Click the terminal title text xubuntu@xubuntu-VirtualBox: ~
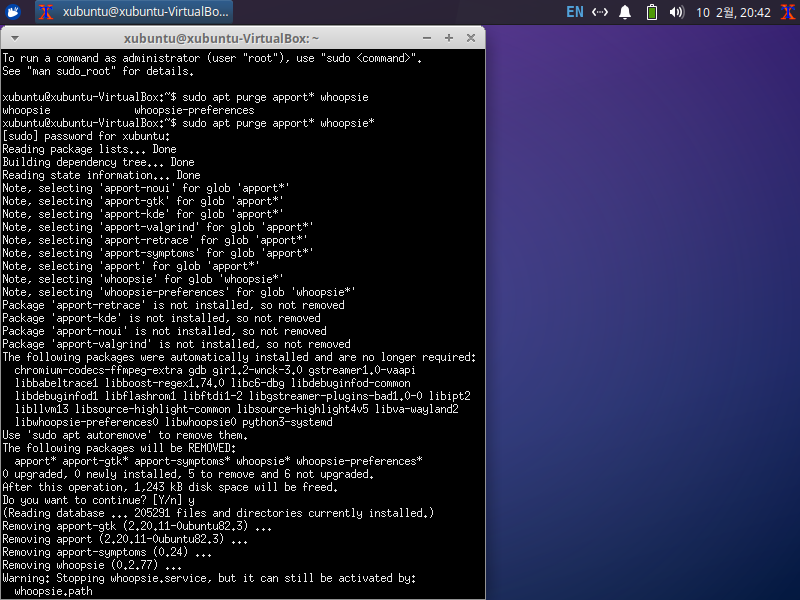800x600 pixels. (221, 38)
